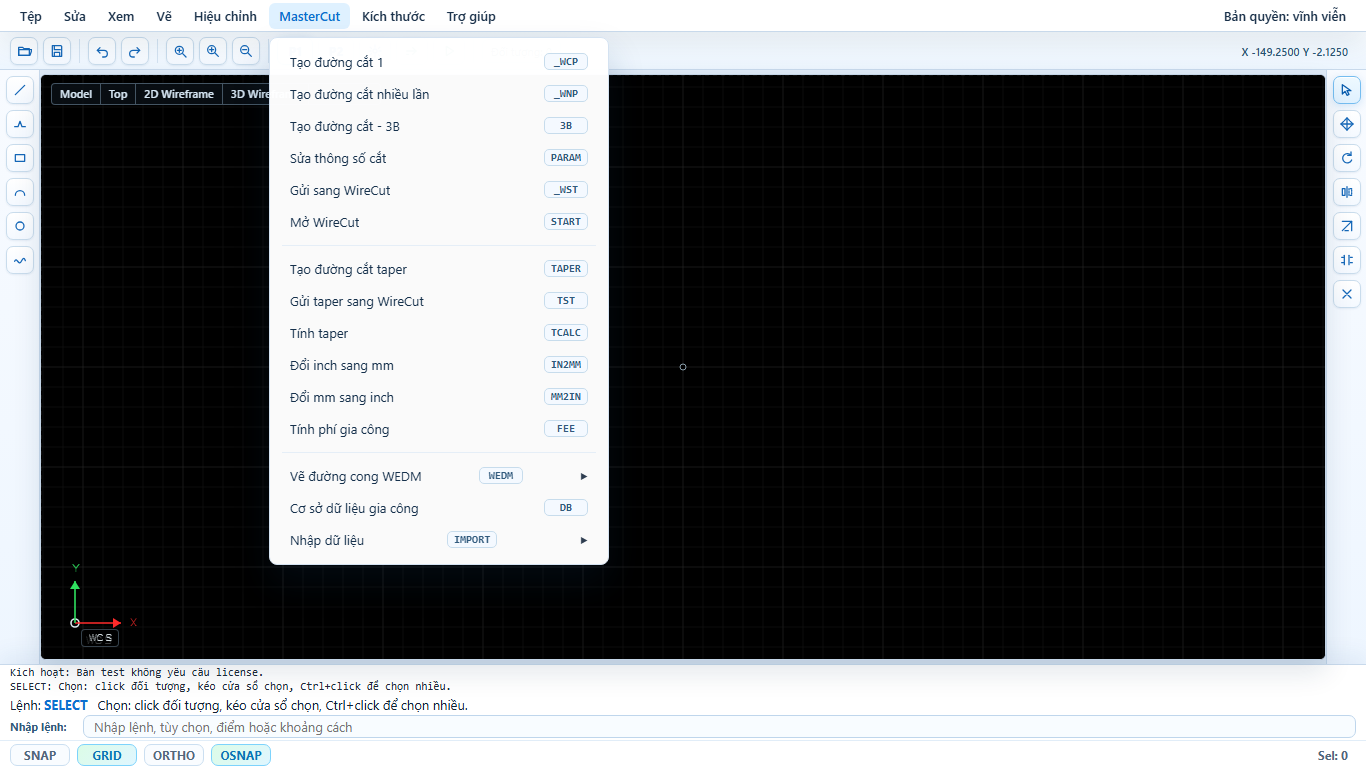Image resolution: width=1366 pixels, height=768 pixels.
Task: Choose Tạo đường cắt - 3B
Action: (439, 126)
